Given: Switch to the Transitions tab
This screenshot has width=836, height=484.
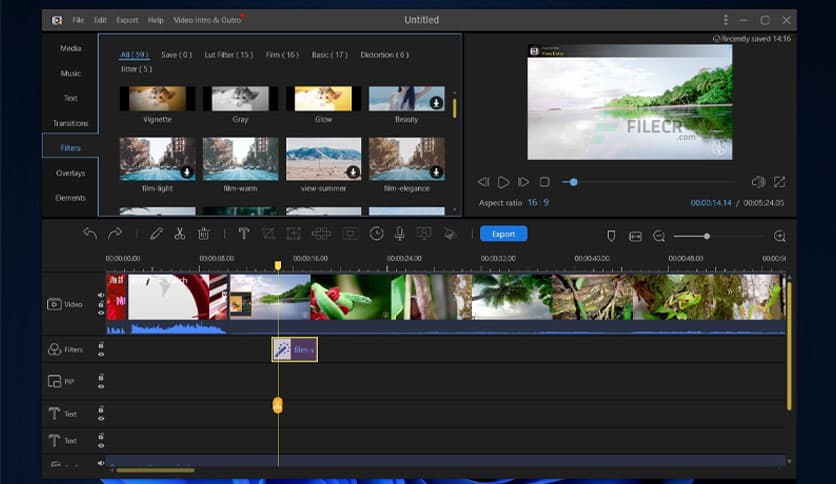Looking at the screenshot, I should click(70, 123).
